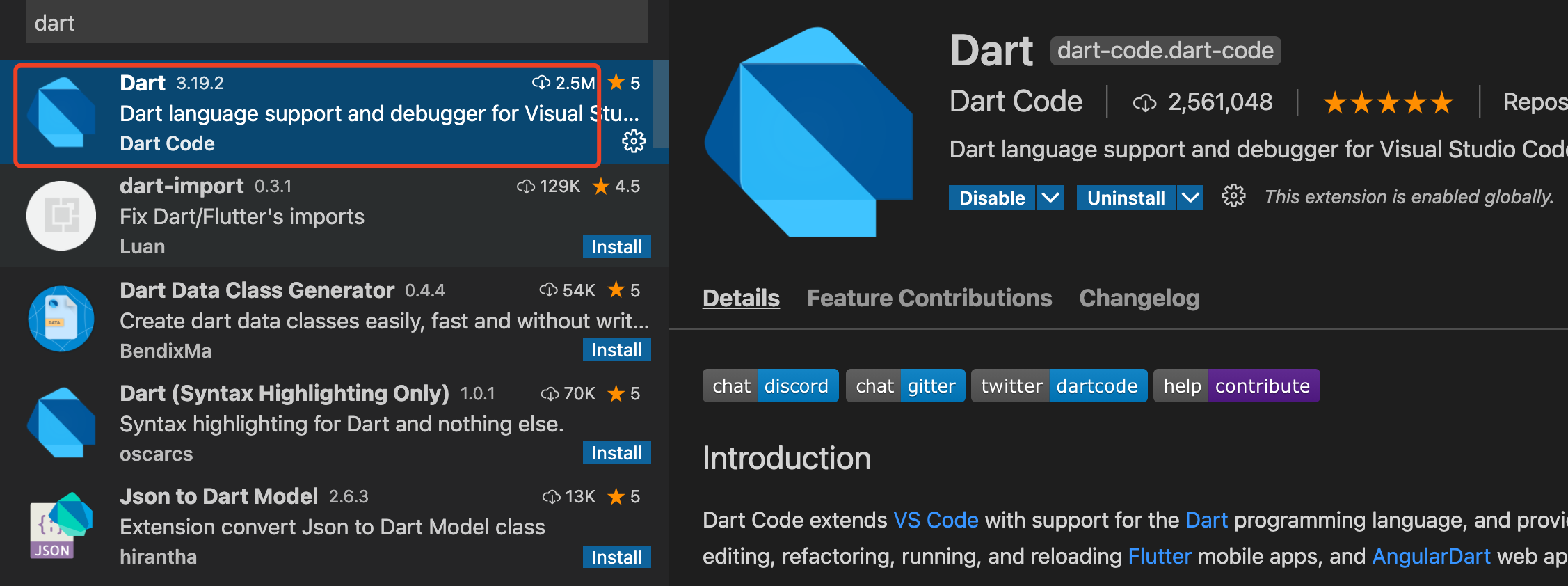Click the 'Fix Dart/Flutter's imports' description

(x=242, y=216)
